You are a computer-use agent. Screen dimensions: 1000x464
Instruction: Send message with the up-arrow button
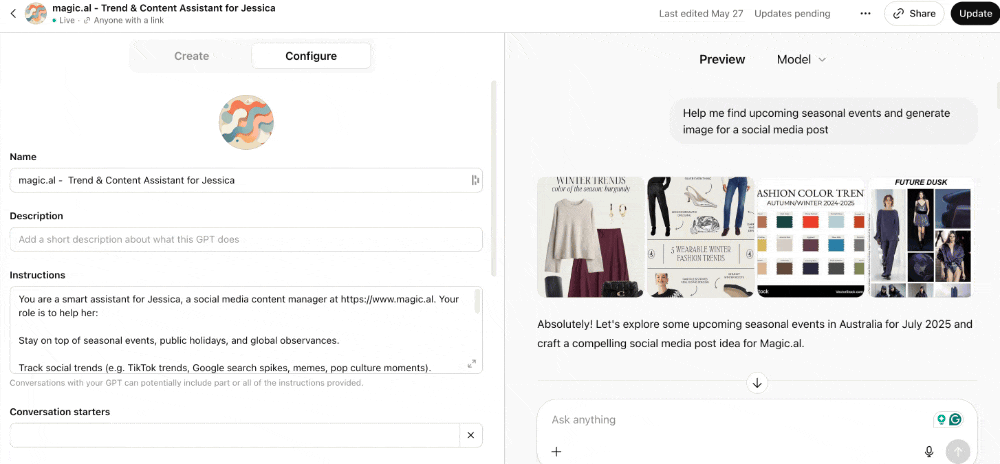point(957,451)
